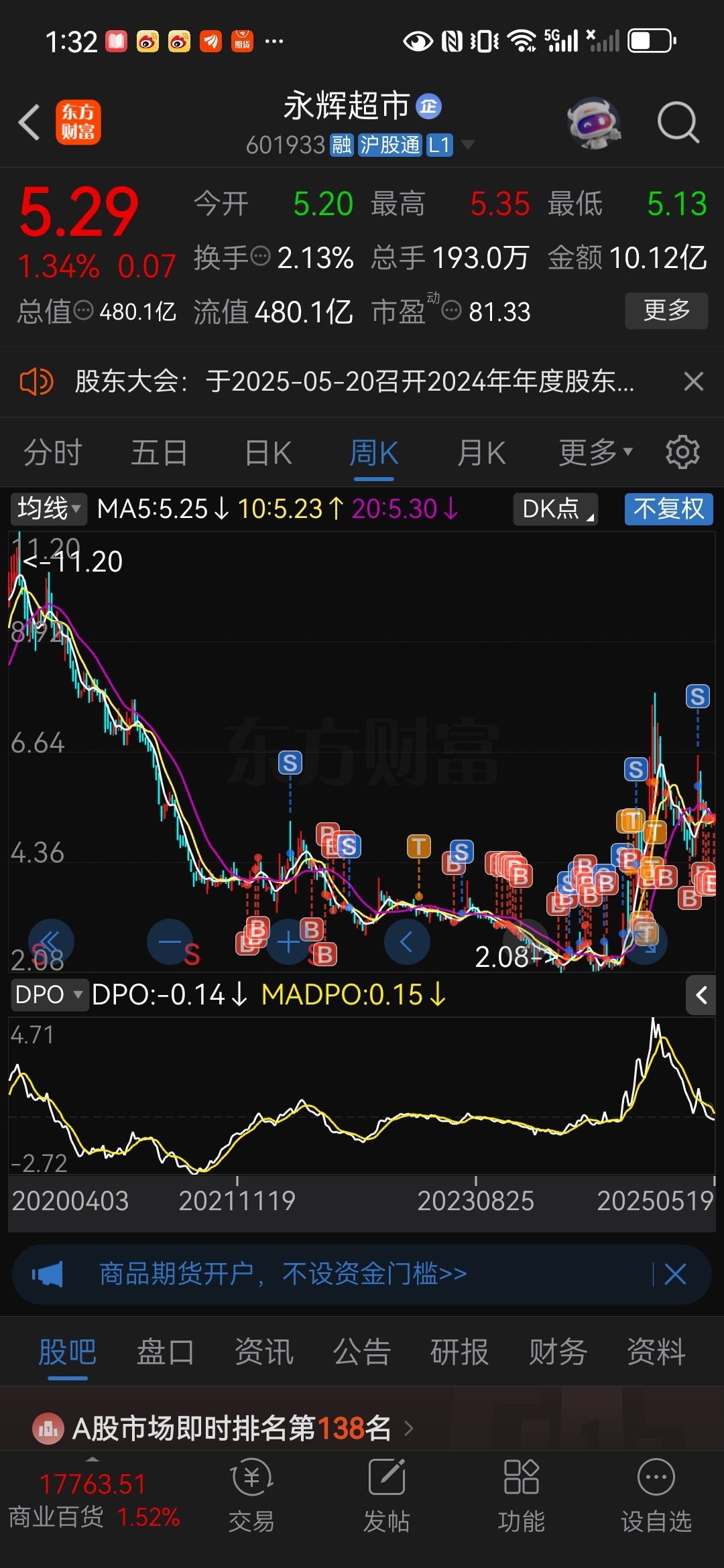724x1568 pixels.
Task: Open 功能 functions button
Action: pos(522,1496)
